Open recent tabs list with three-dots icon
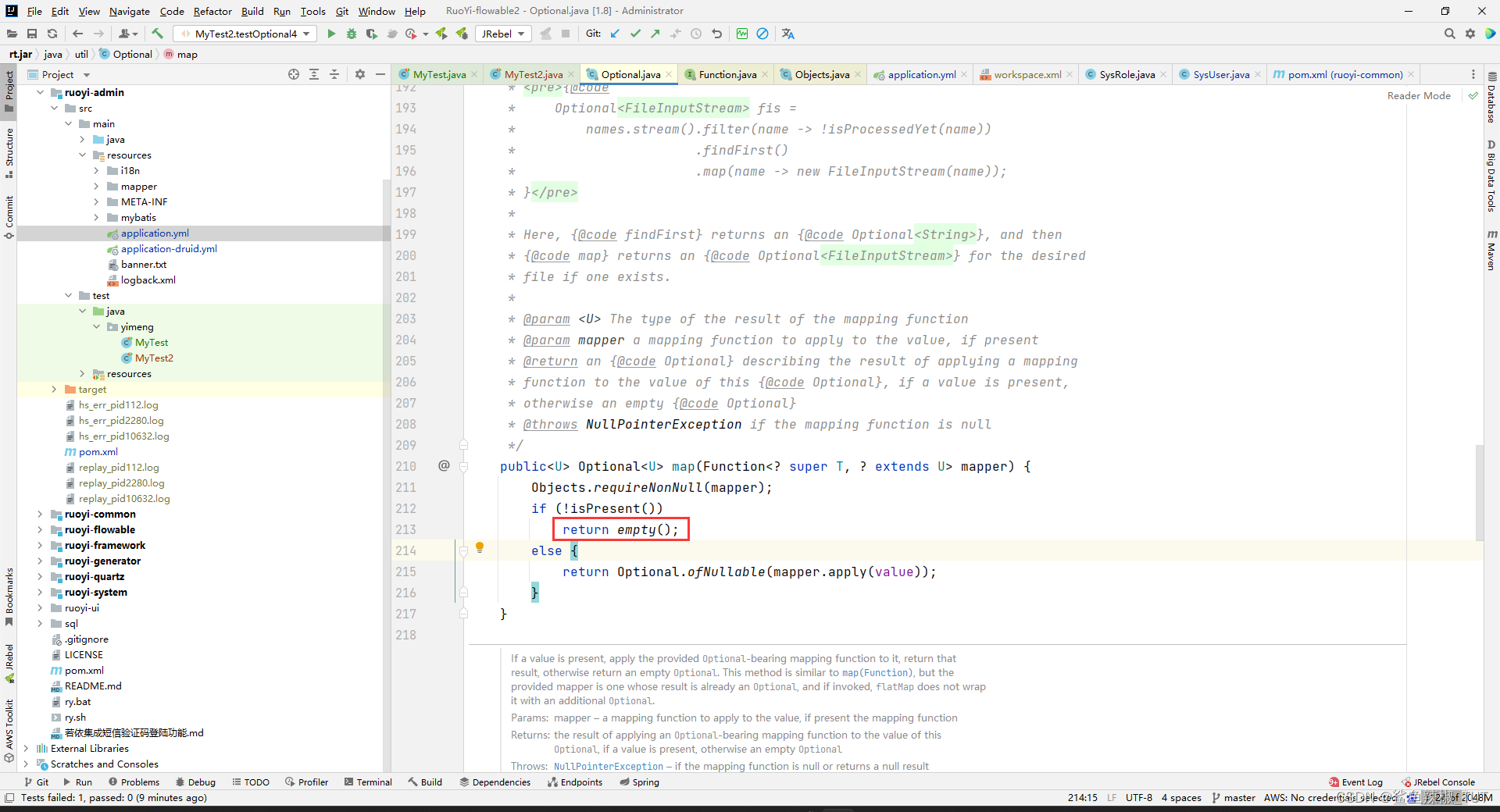Viewport: 1500px width, 812px height. tap(1473, 74)
